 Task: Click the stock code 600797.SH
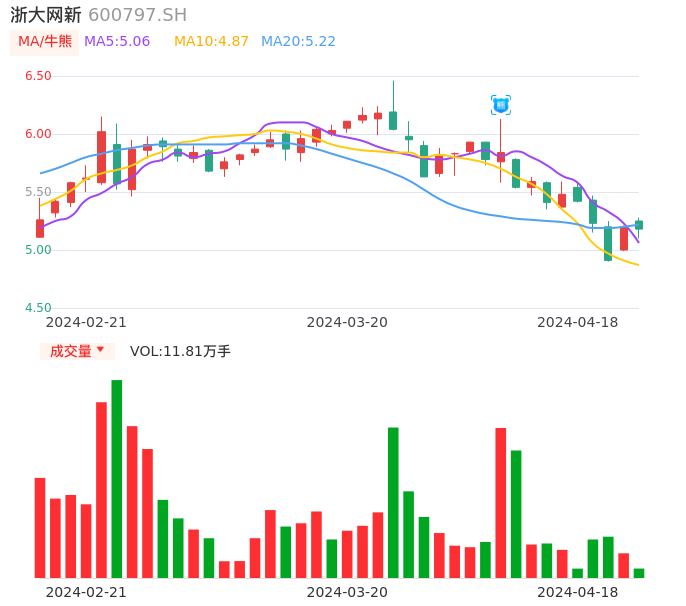pyautogui.click(x=137, y=15)
